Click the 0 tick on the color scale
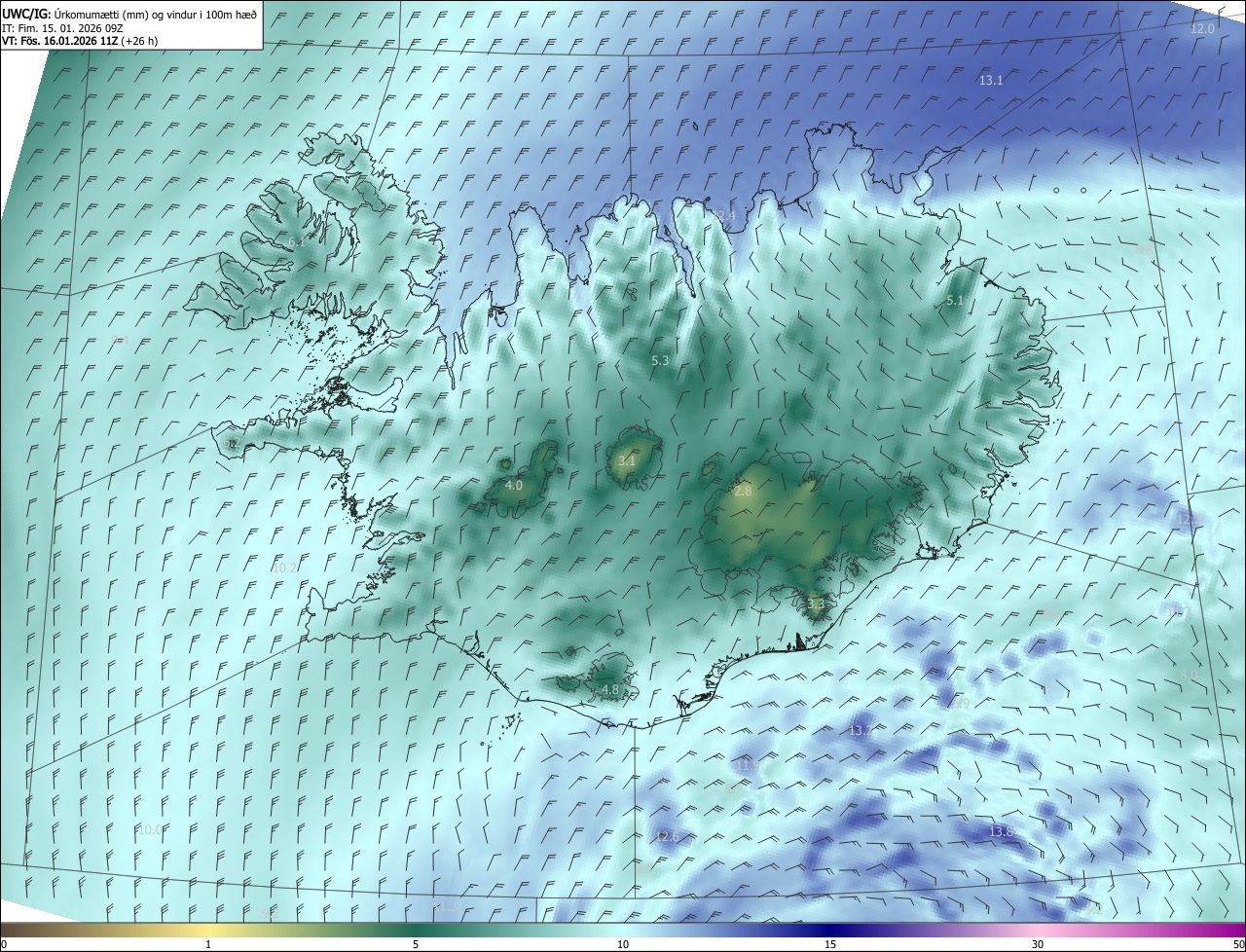Image resolution: width=1246 pixels, height=952 pixels. [4, 944]
